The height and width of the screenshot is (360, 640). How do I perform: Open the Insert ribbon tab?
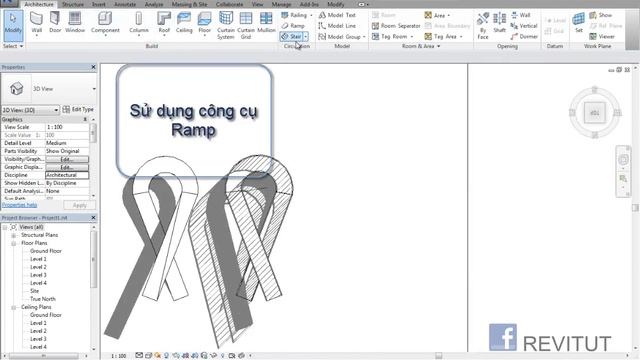click(98, 4)
